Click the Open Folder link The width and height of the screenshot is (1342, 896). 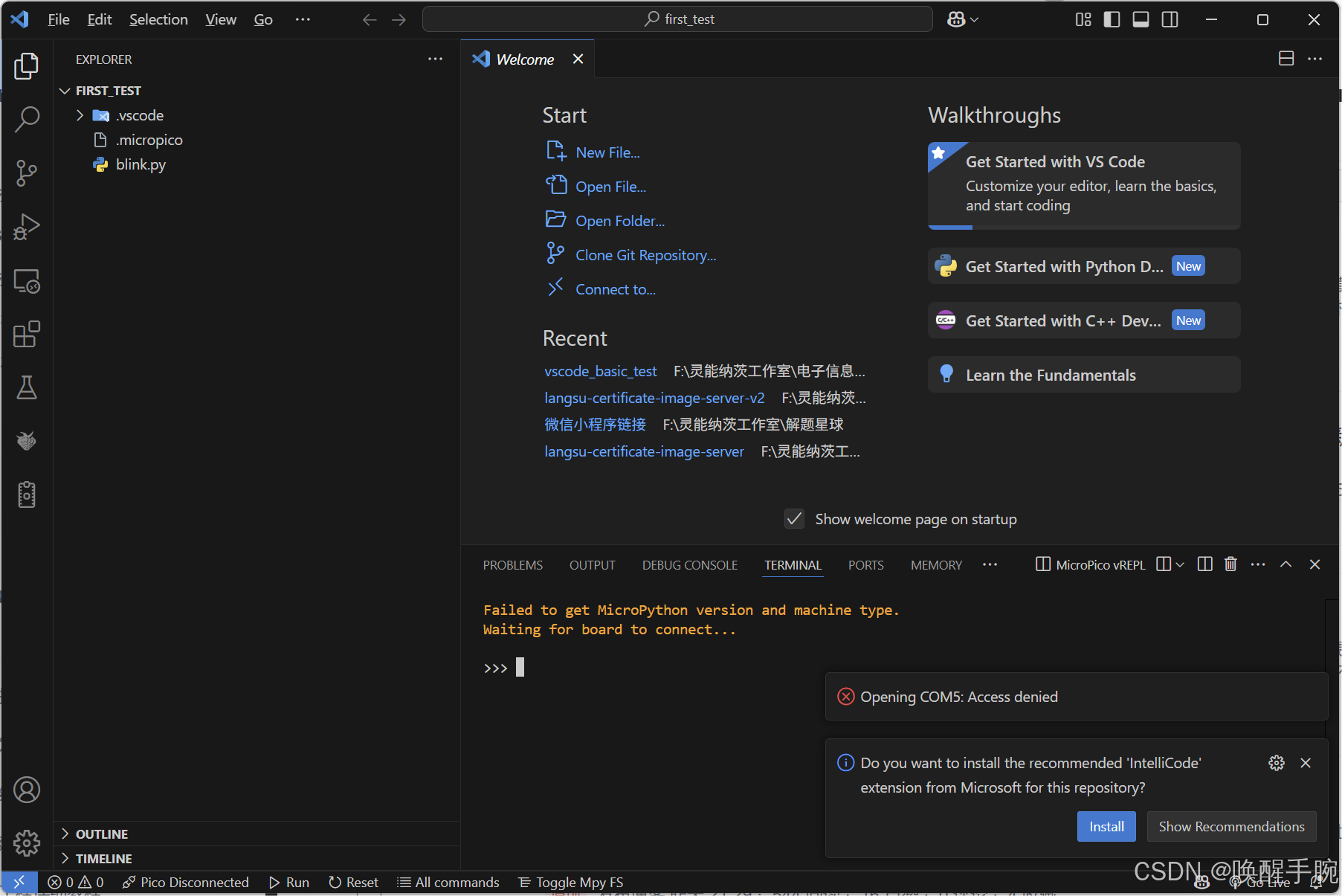click(x=620, y=221)
